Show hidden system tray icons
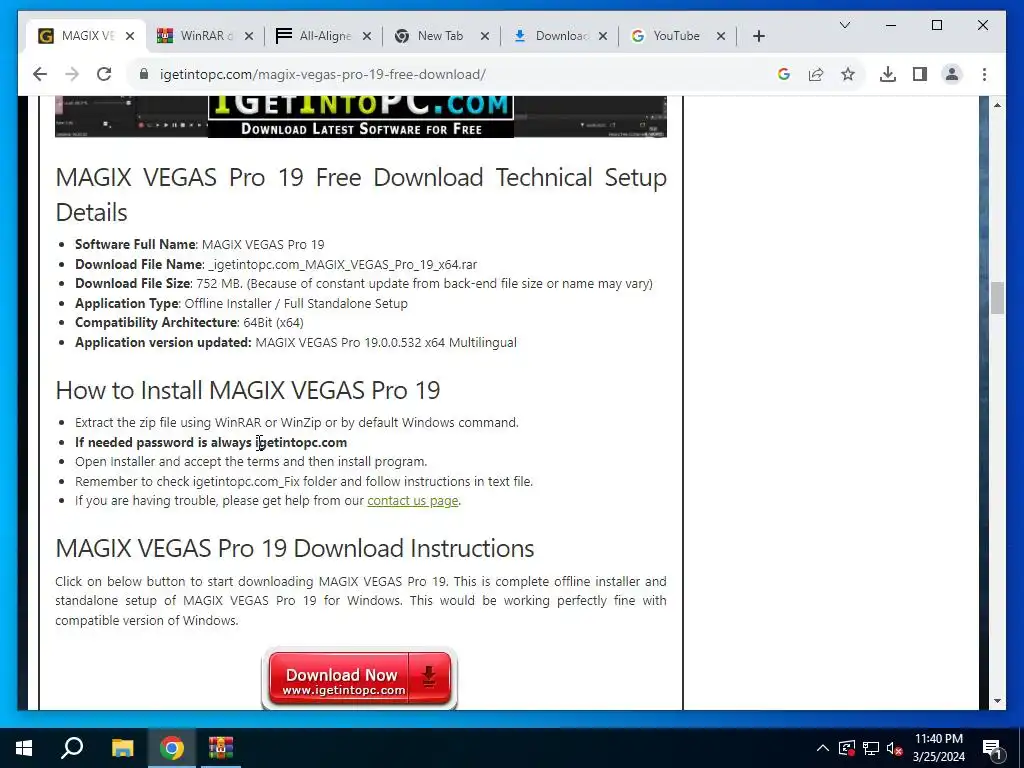1024x768 pixels. (822, 748)
